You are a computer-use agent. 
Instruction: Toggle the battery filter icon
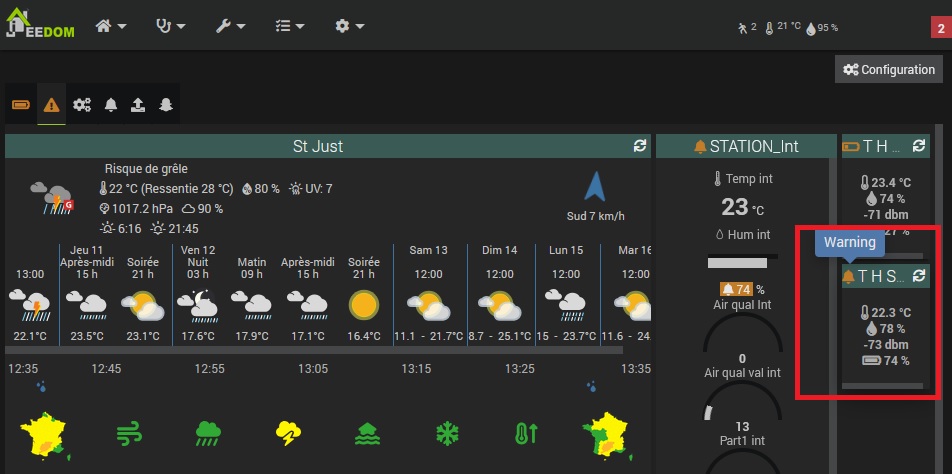pyautogui.click(x=21, y=104)
